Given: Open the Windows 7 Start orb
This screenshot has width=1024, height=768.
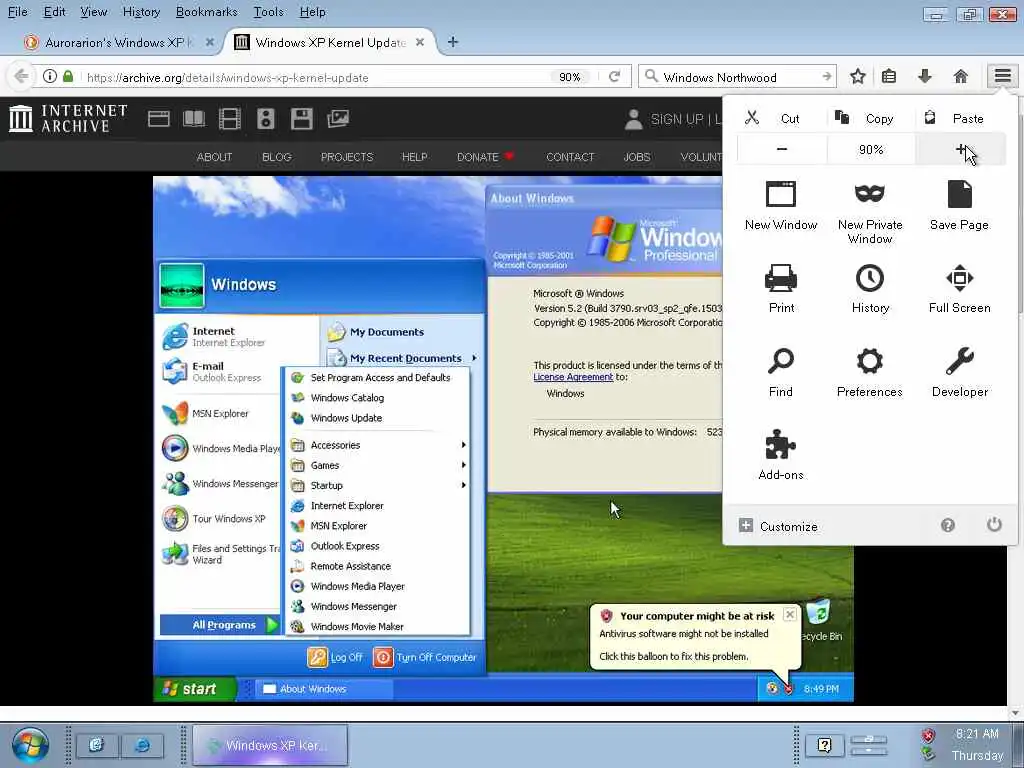Looking at the screenshot, I should (x=30, y=744).
